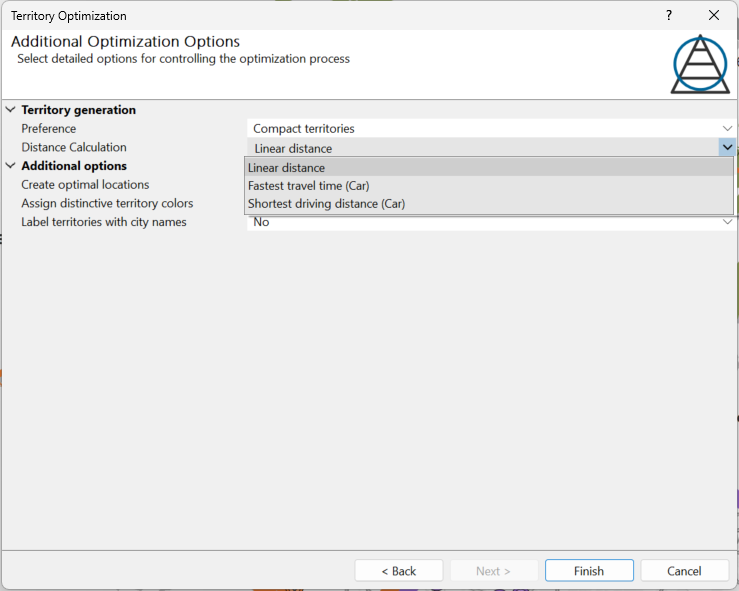Collapse the Territory generation section chevron
This screenshot has width=739, height=591.
11,110
